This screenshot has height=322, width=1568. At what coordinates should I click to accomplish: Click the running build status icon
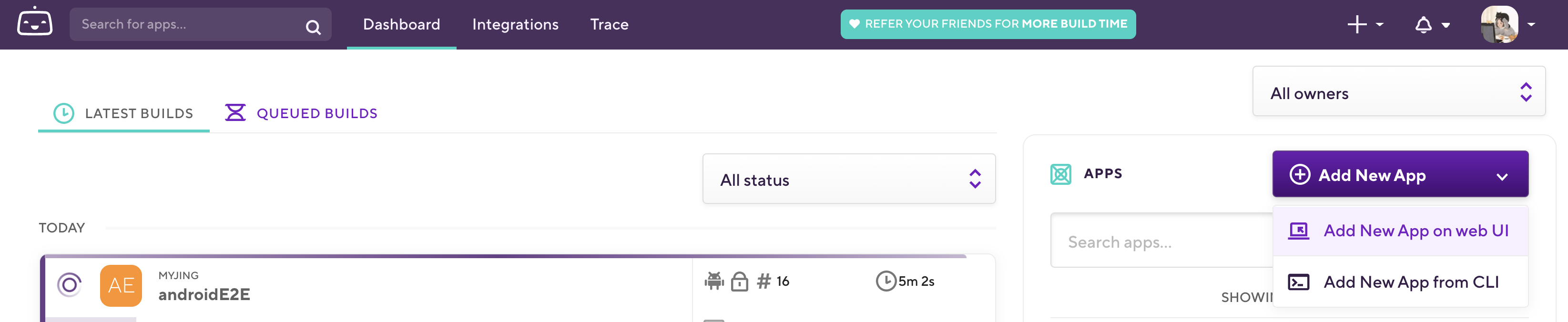[70, 284]
